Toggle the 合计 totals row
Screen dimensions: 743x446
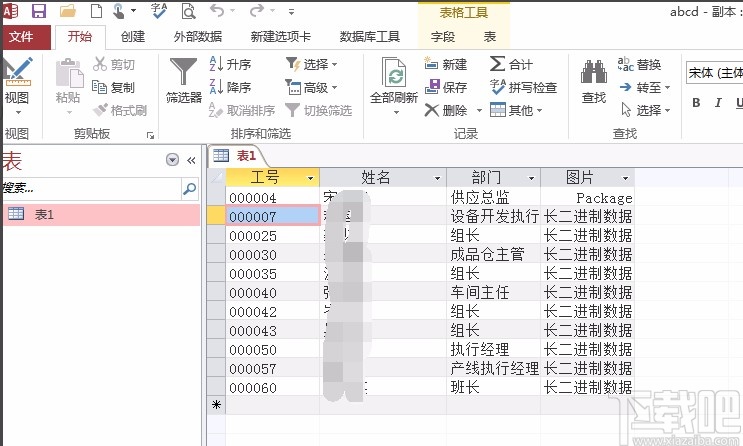pos(511,64)
